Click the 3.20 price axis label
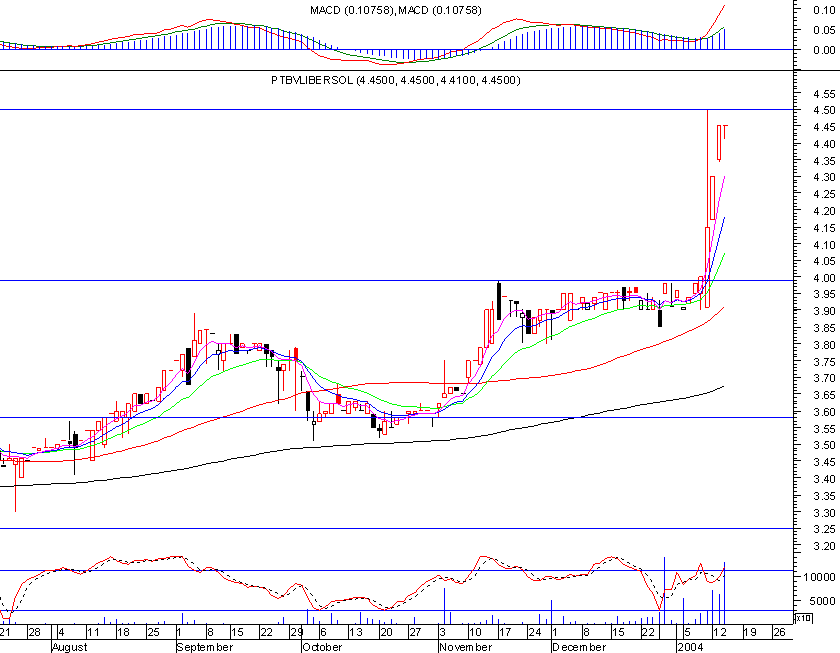Screen dimensions: 840x653 [x=824, y=546]
